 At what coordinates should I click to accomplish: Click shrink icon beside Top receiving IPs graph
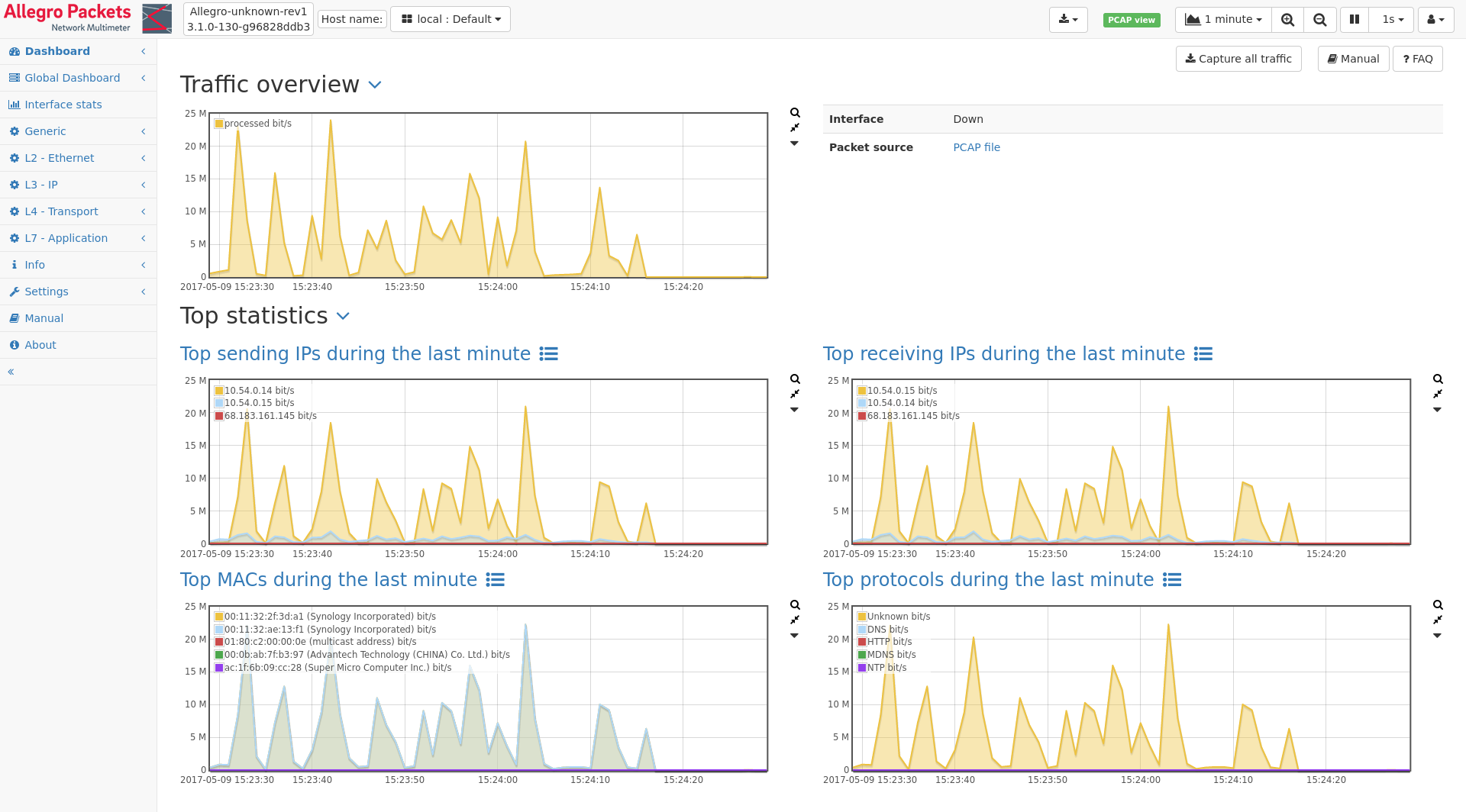(x=1438, y=394)
